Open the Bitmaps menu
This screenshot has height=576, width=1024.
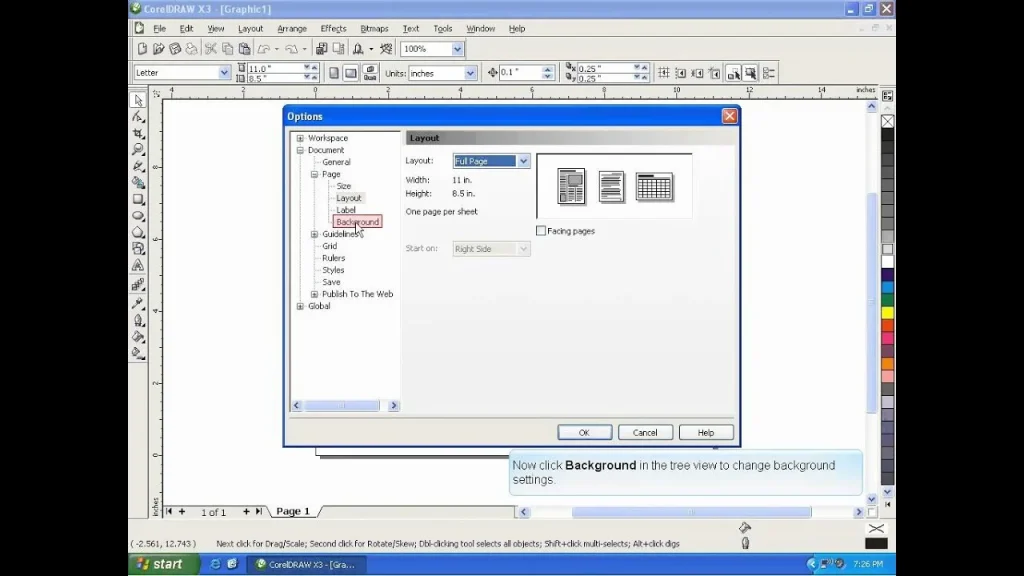tap(374, 29)
